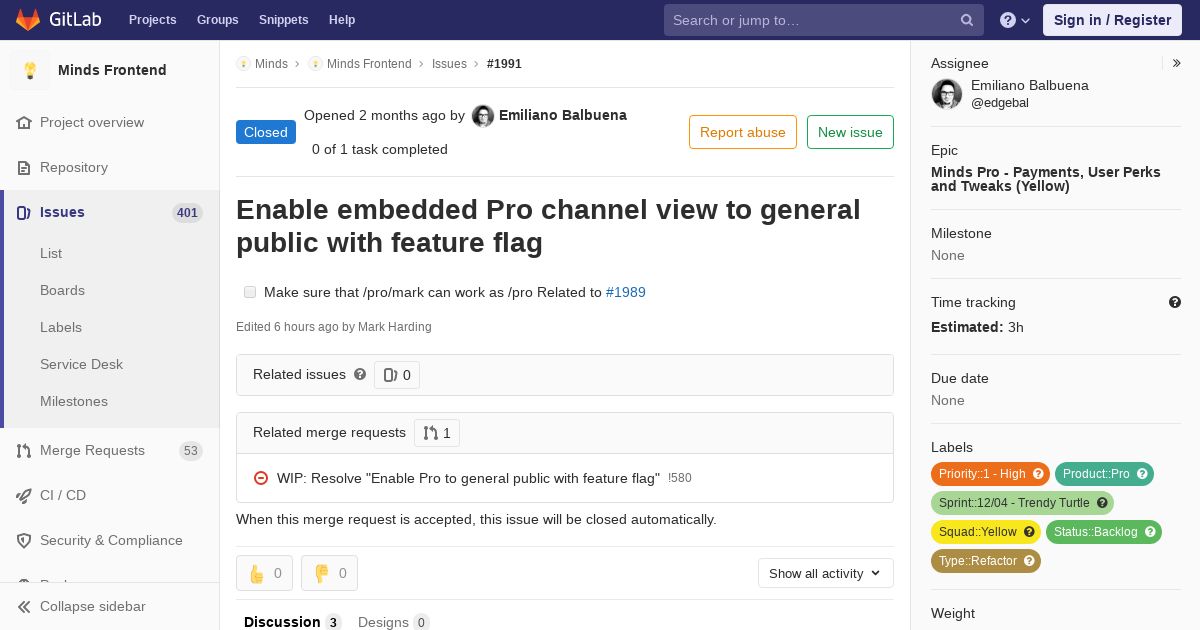
Task: Open the Show all activity dropdown
Action: click(826, 573)
